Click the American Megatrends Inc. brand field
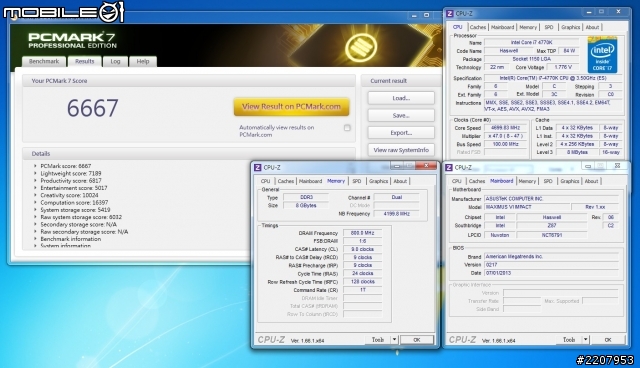The width and height of the screenshot is (640, 368). click(x=551, y=257)
